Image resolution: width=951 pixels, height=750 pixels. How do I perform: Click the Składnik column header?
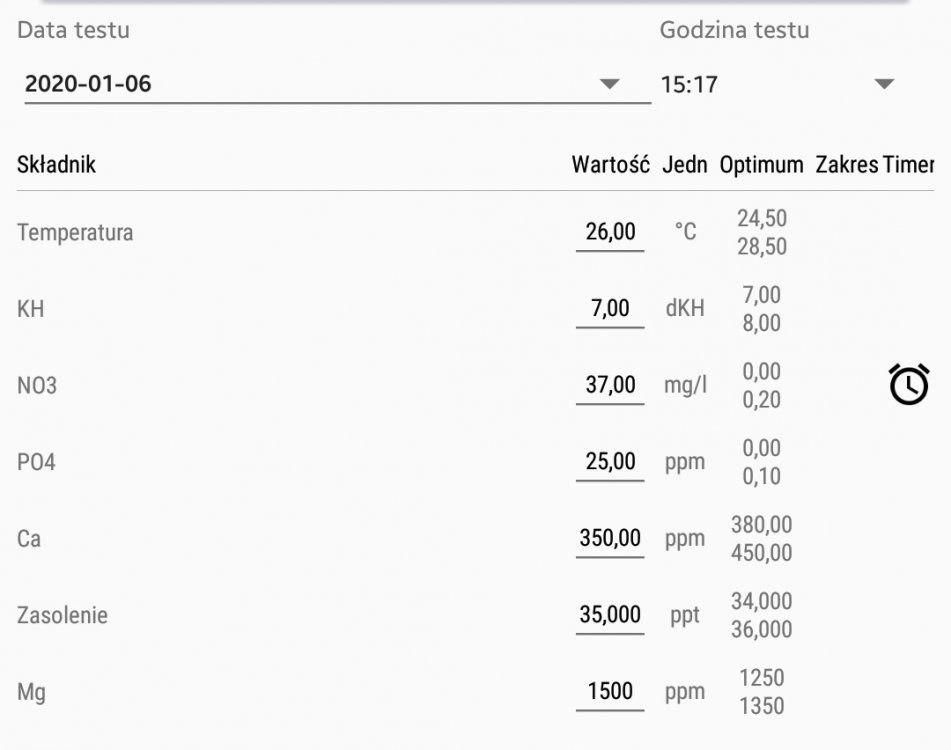[x=56, y=165]
